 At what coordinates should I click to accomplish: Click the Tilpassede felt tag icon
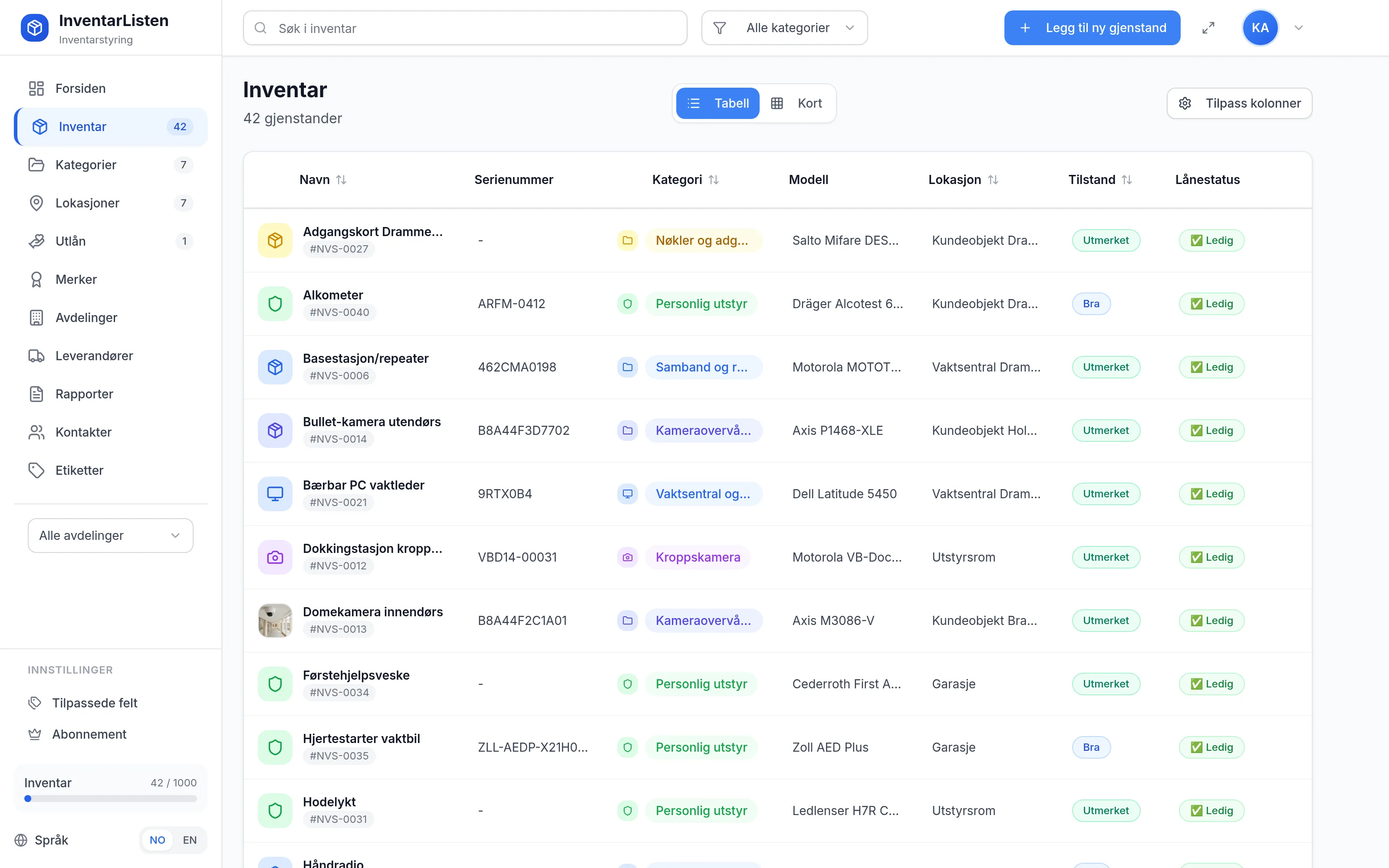[35, 703]
